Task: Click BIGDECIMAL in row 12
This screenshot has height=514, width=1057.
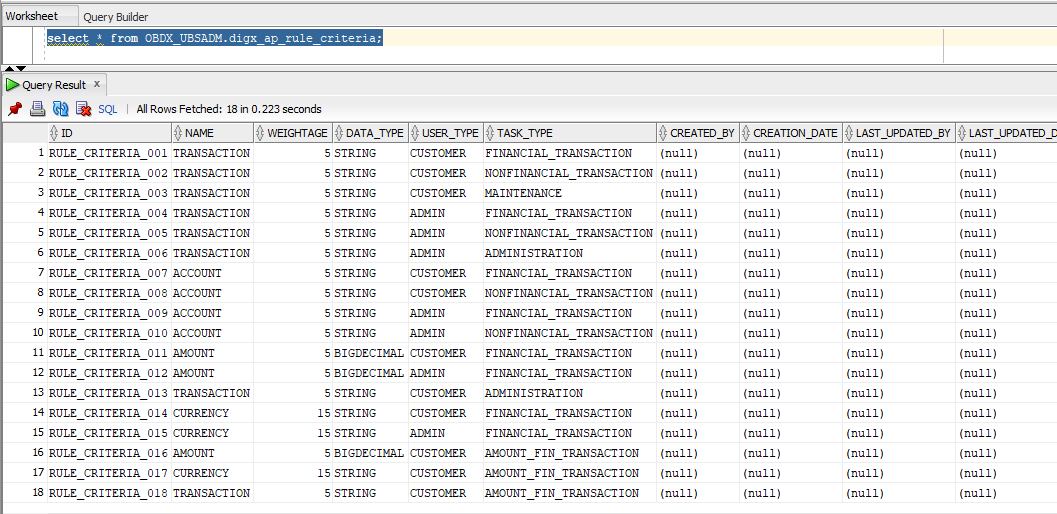Action: coord(369,373)
